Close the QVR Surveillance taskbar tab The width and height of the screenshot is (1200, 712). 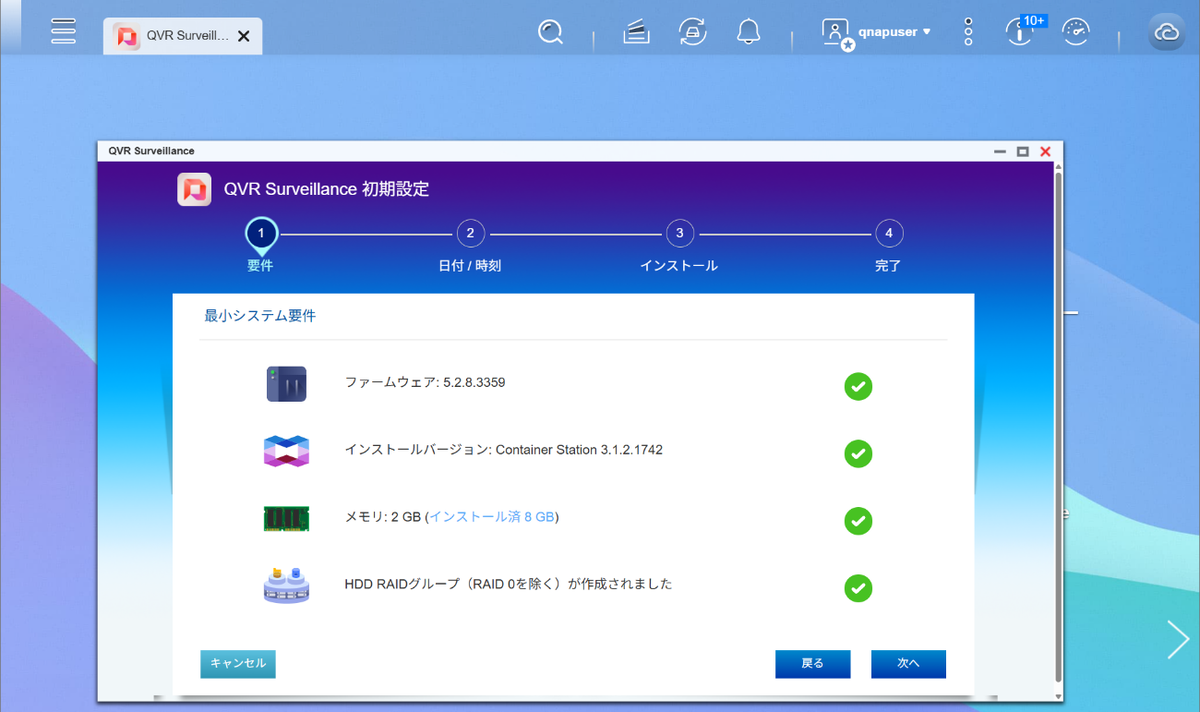[244, 37]
